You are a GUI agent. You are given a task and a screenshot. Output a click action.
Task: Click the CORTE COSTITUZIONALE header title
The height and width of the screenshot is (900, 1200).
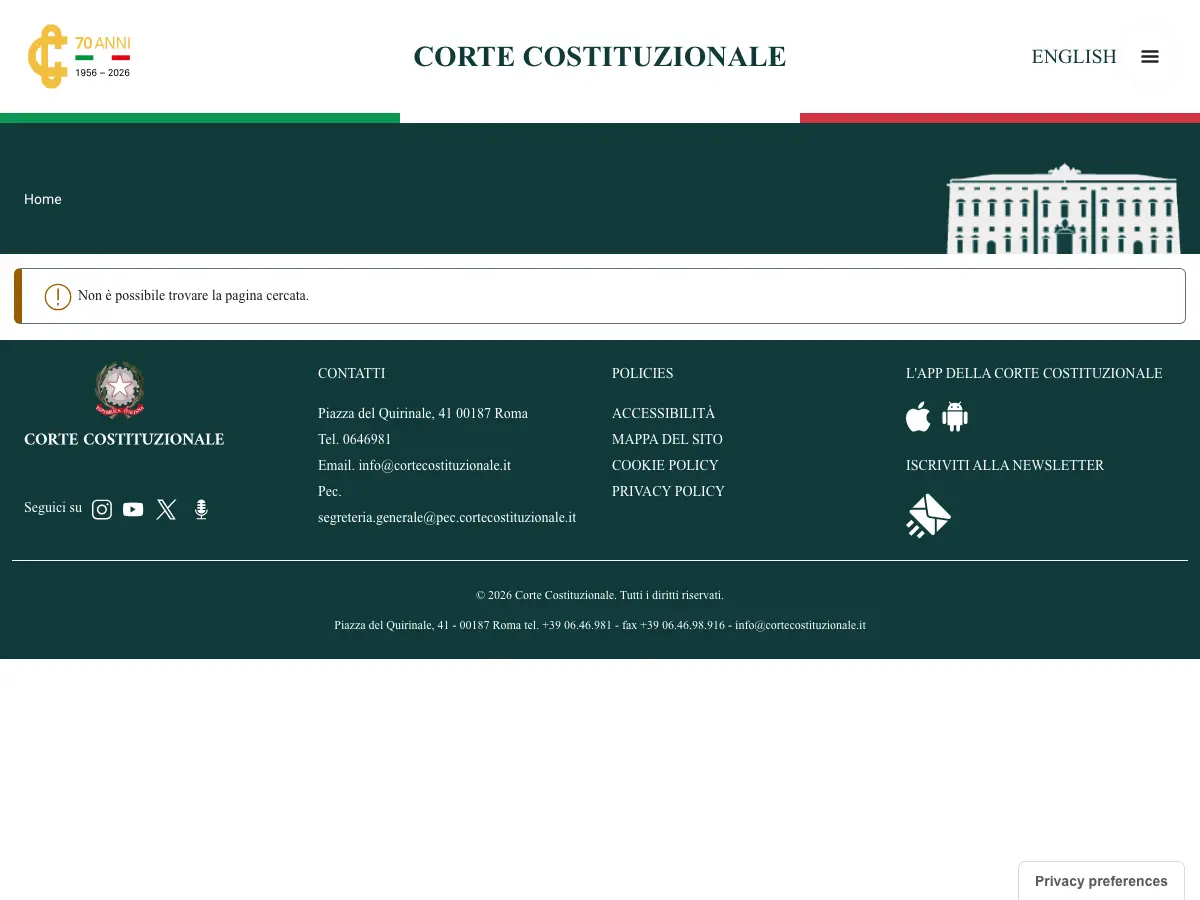click(600, 57)
